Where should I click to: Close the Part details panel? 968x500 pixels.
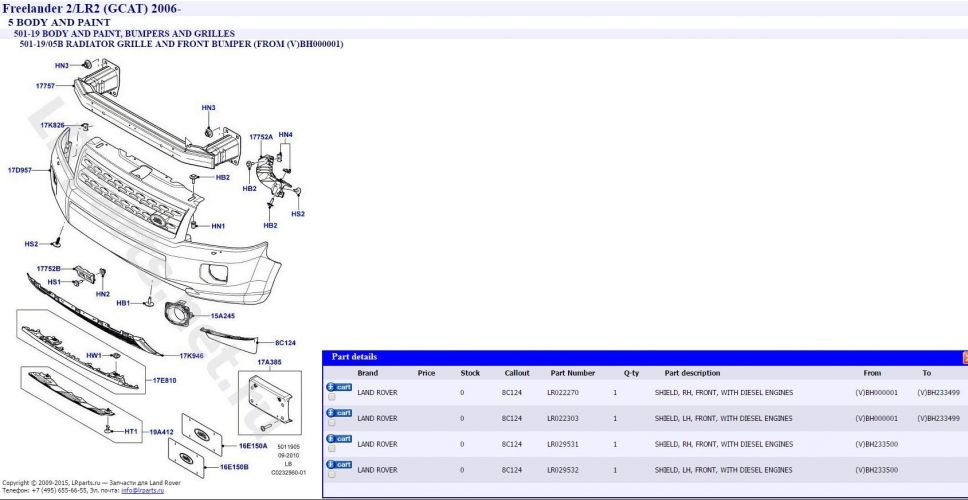[965, 357]
